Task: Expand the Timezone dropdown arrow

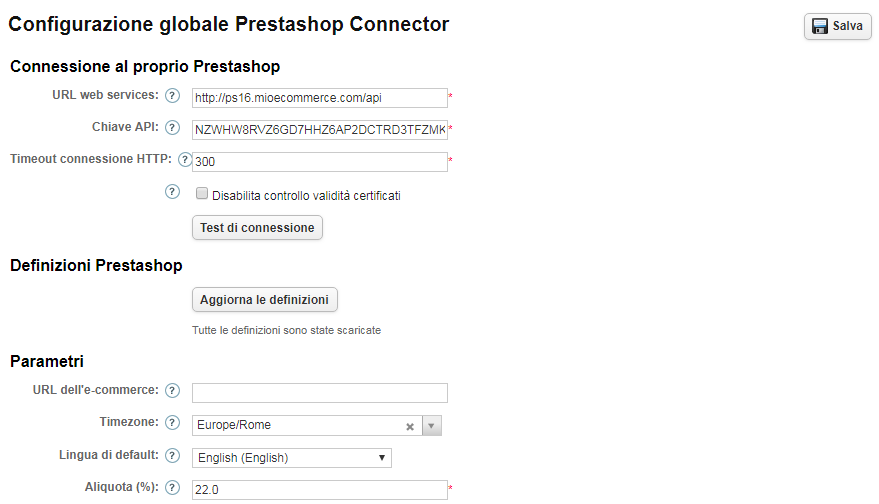Action: [432, 426]
